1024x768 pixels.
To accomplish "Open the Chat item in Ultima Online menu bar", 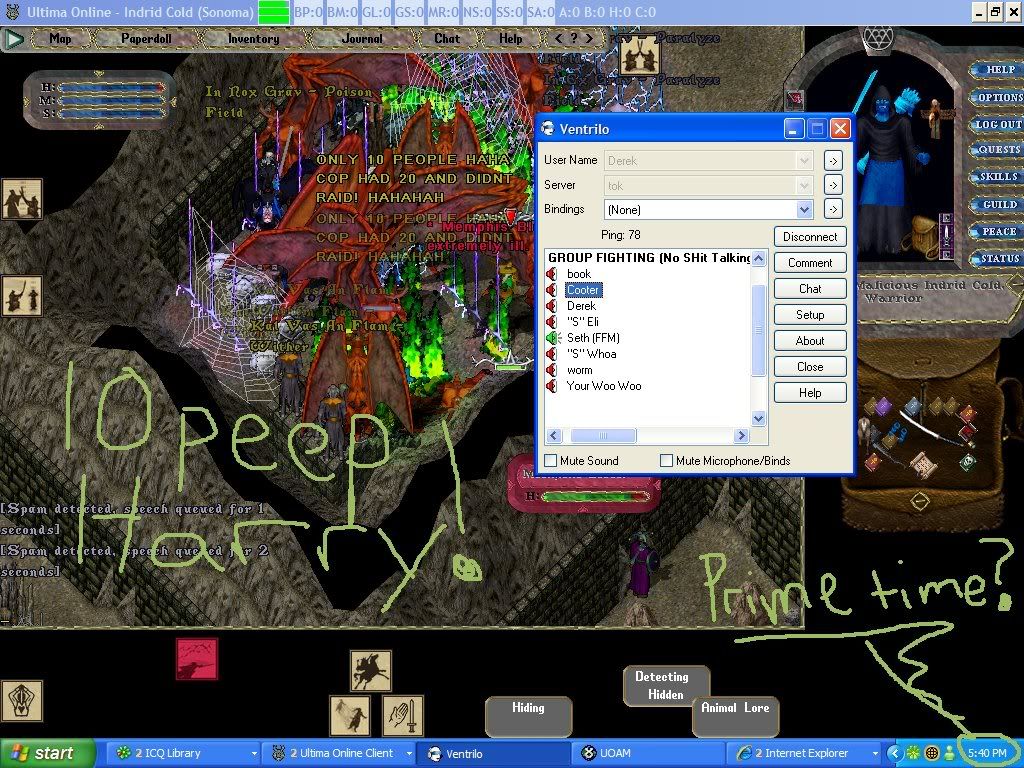I will pyautogui.click(x=447, y=39).
